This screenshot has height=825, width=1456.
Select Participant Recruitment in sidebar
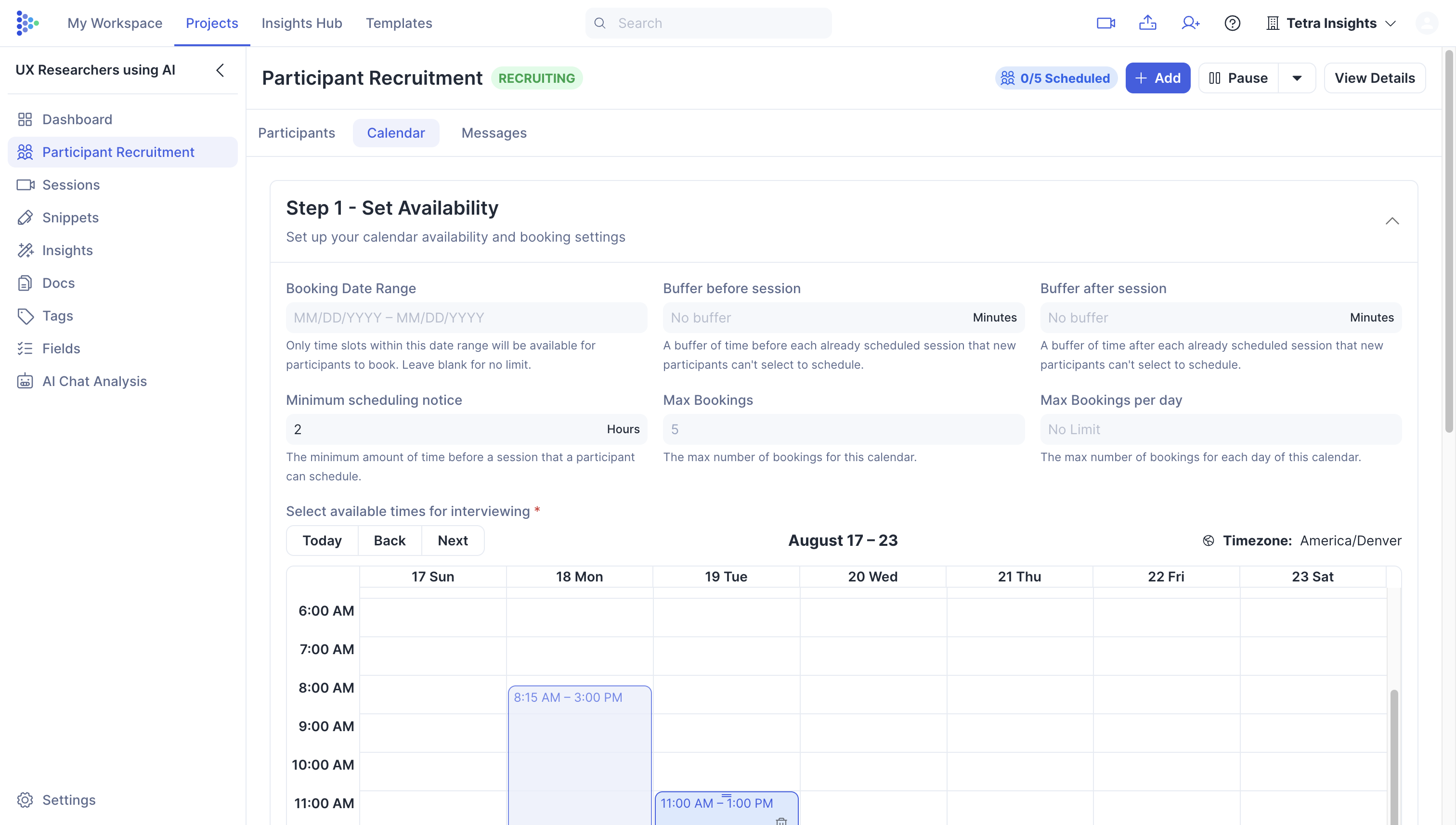123,152
